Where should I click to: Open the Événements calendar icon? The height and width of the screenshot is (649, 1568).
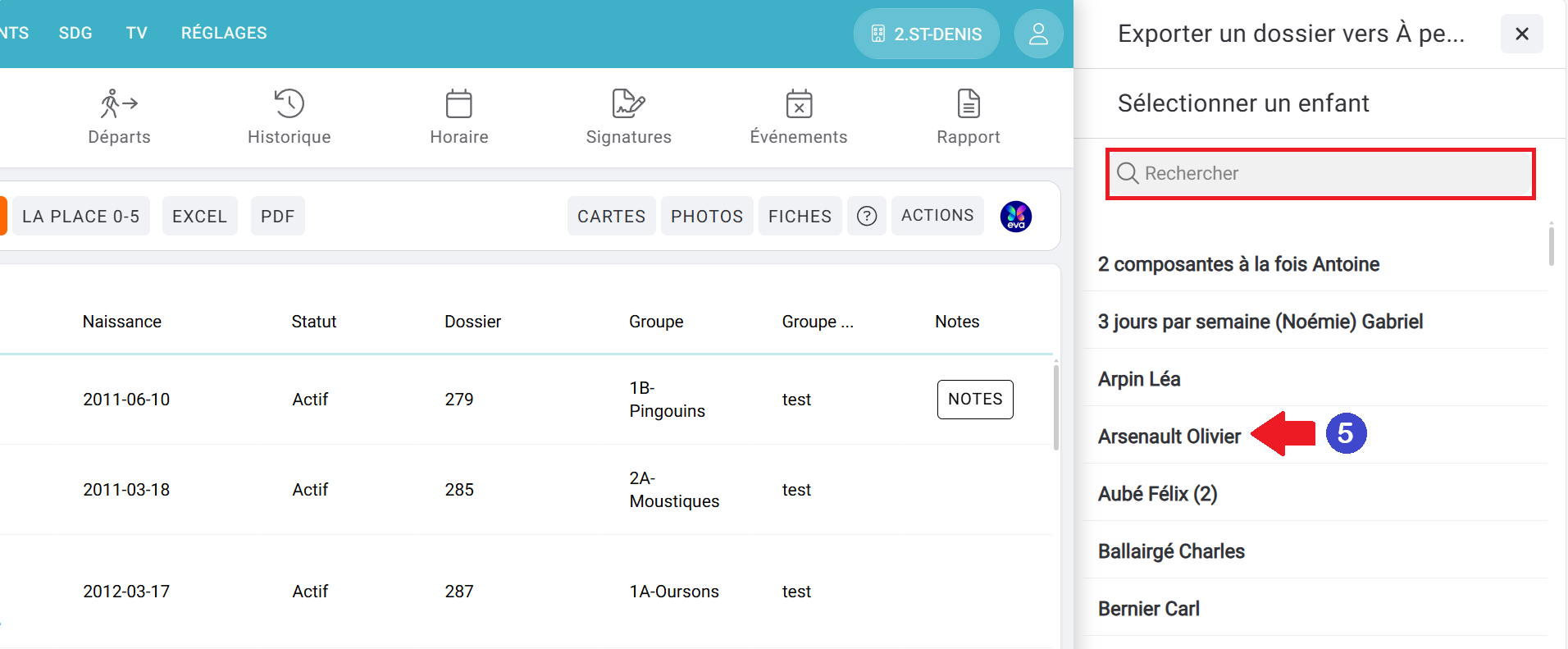798,104
